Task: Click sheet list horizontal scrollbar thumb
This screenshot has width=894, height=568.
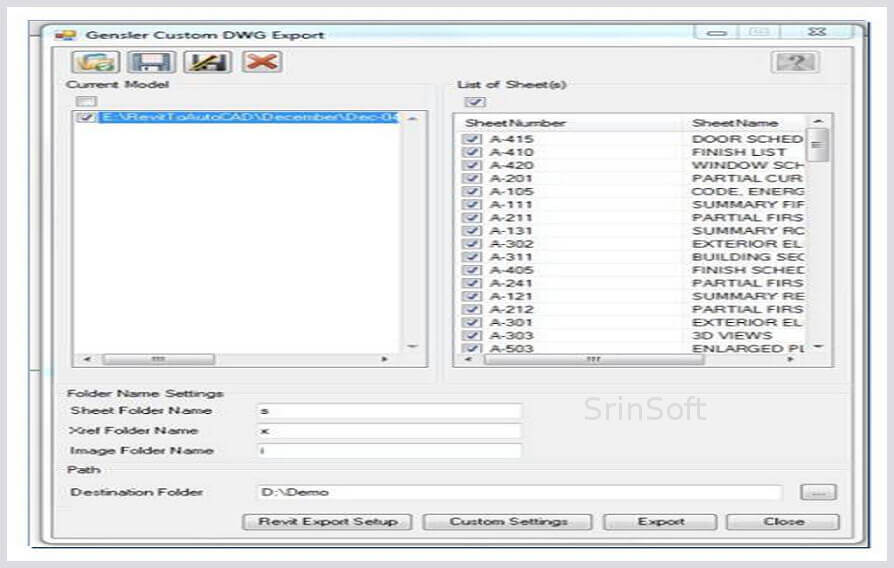Action: click(x=594, y=359)
